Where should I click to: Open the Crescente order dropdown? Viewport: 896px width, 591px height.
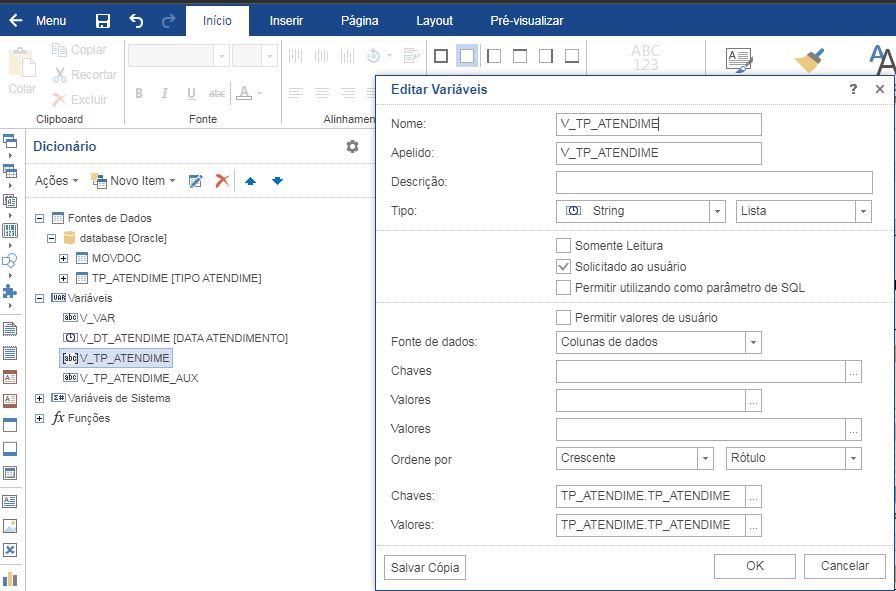(x=705, y=458)
